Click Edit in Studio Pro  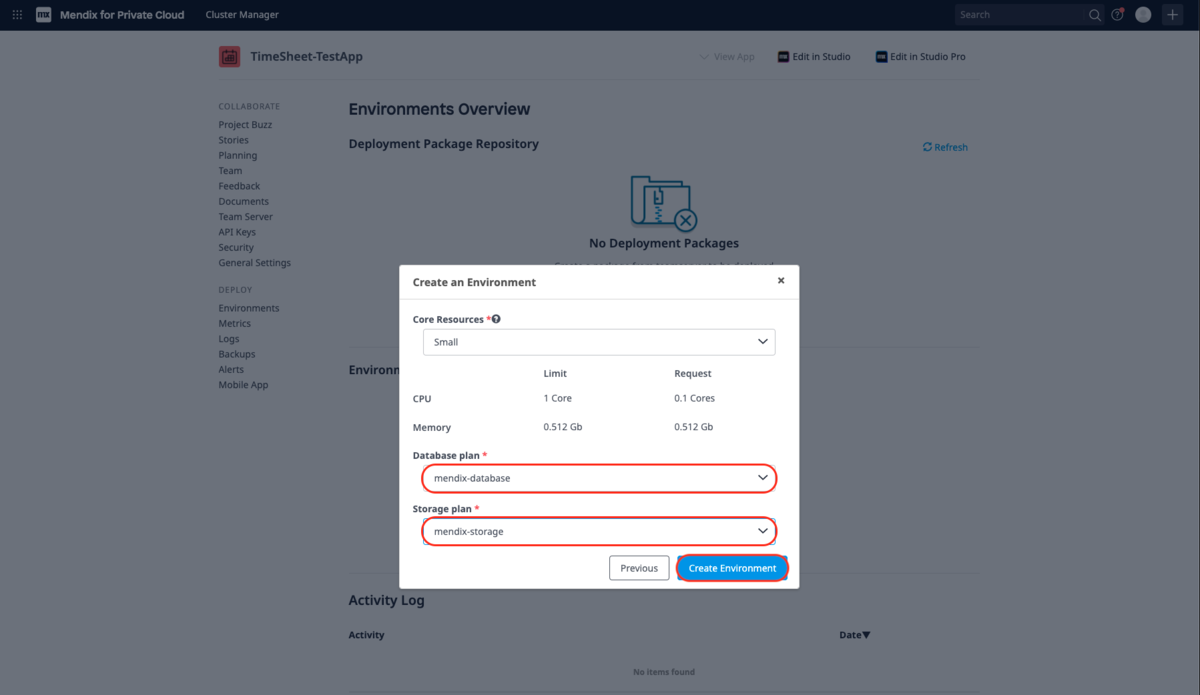tap(921, 57)
